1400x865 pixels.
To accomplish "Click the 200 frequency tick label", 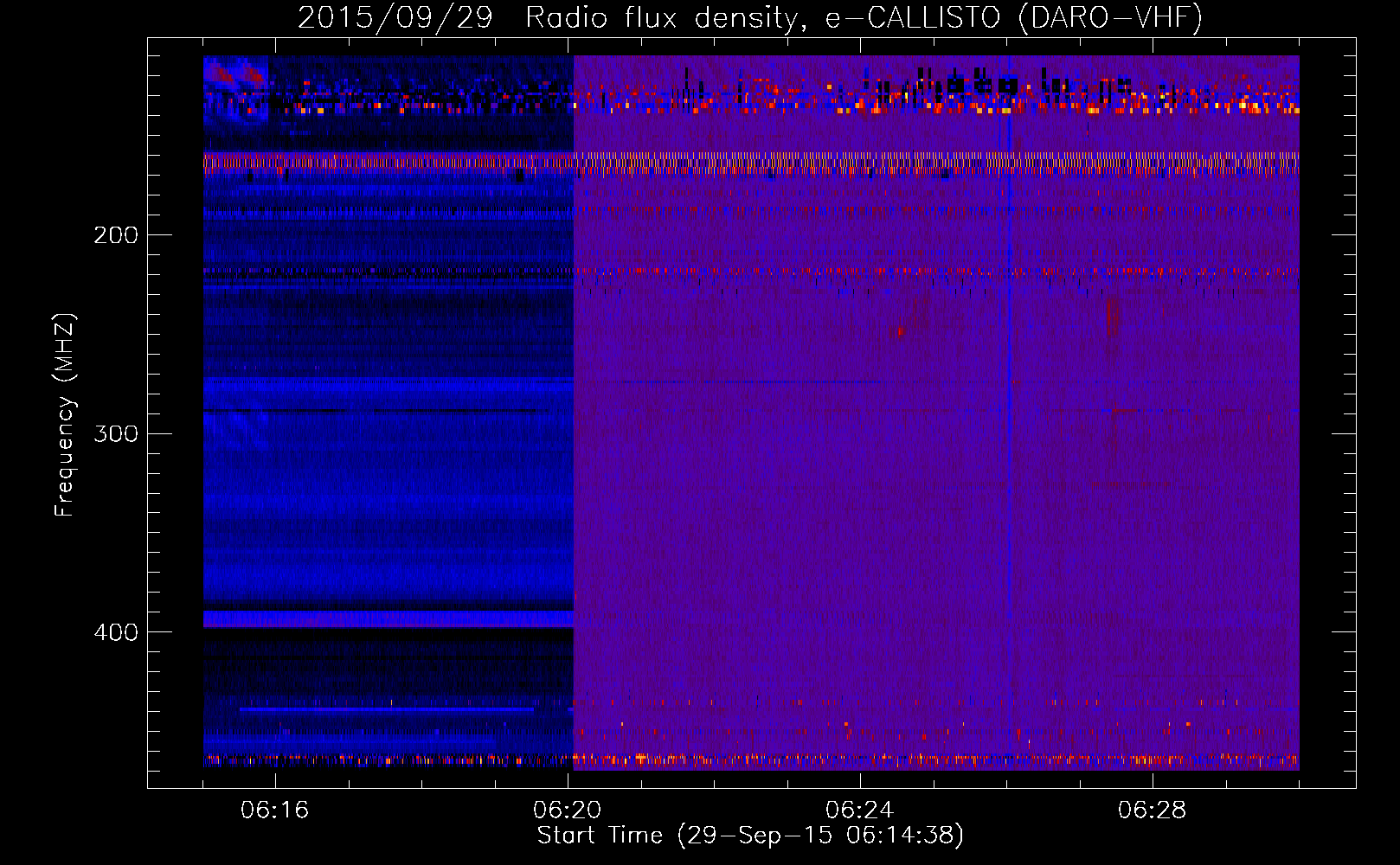I will [x=116, y=235].
